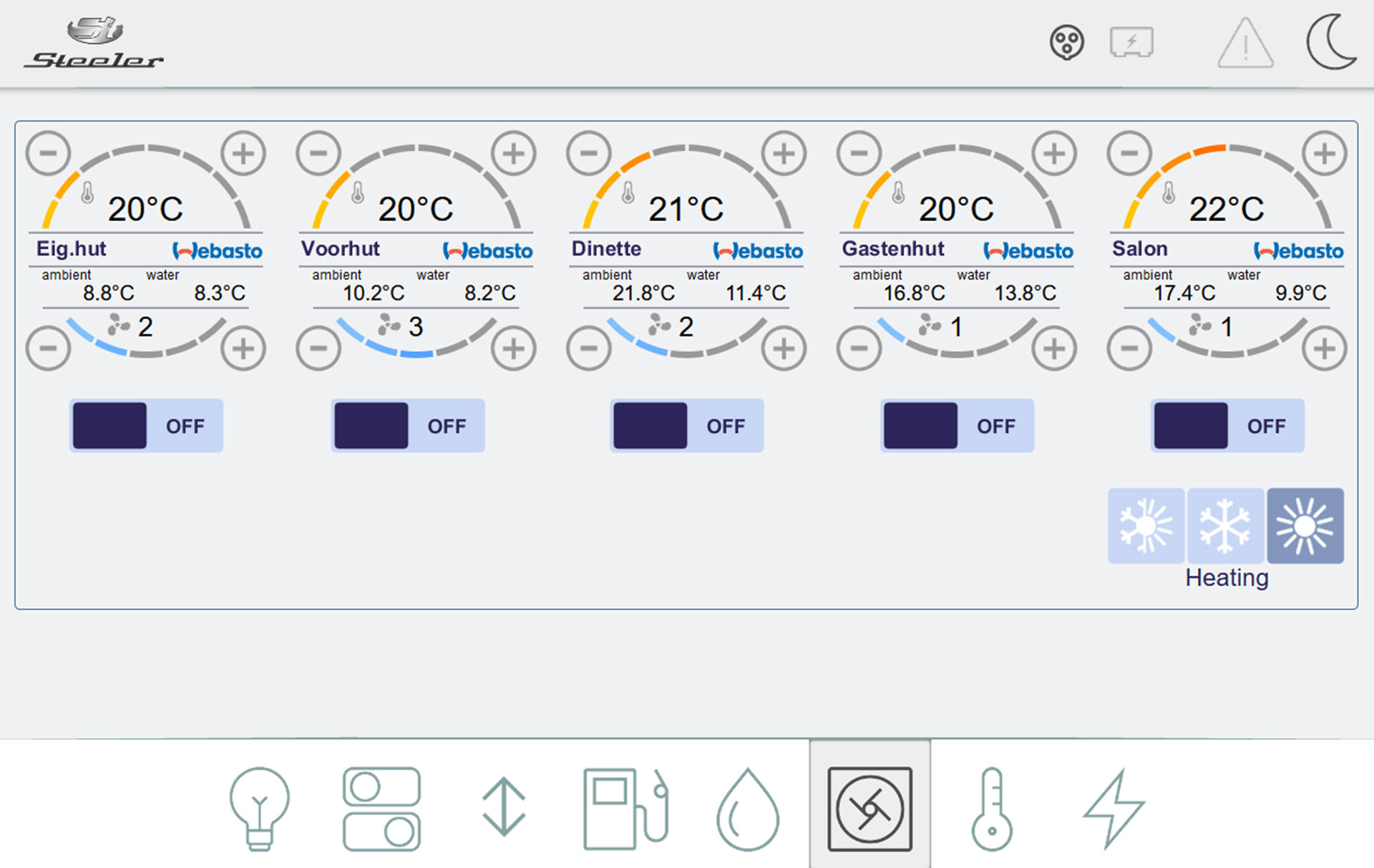Open the lightning bolt power page
Viewport: 1374px width, 868px height.
[x=1114, y=809]
